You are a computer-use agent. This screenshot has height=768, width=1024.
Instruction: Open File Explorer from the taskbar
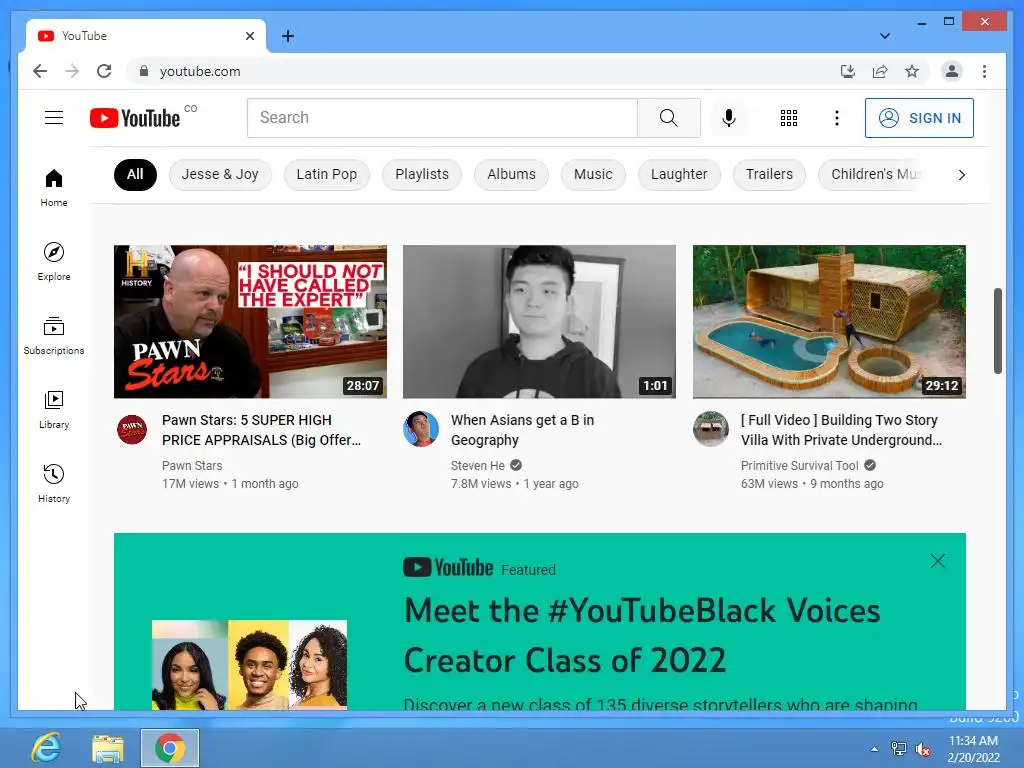[x=108, y=748]
